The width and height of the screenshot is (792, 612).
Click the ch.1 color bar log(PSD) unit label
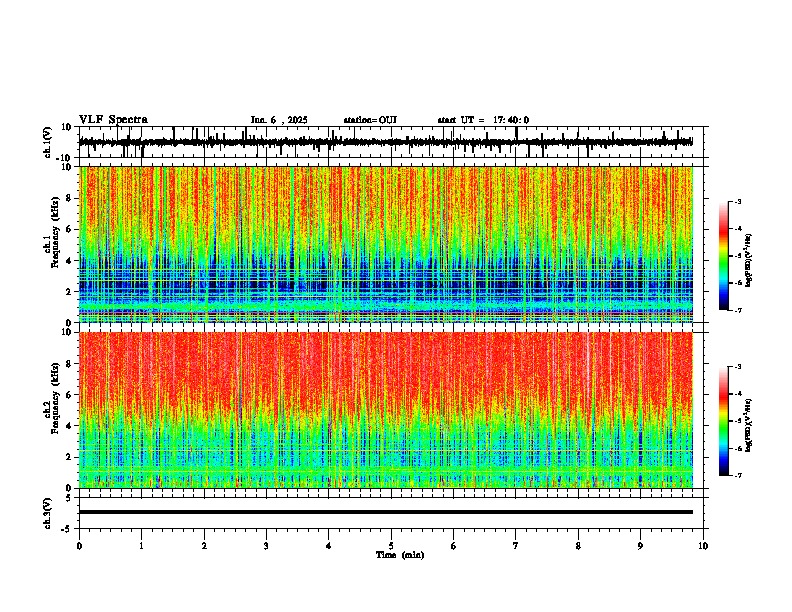pos(749,261)
